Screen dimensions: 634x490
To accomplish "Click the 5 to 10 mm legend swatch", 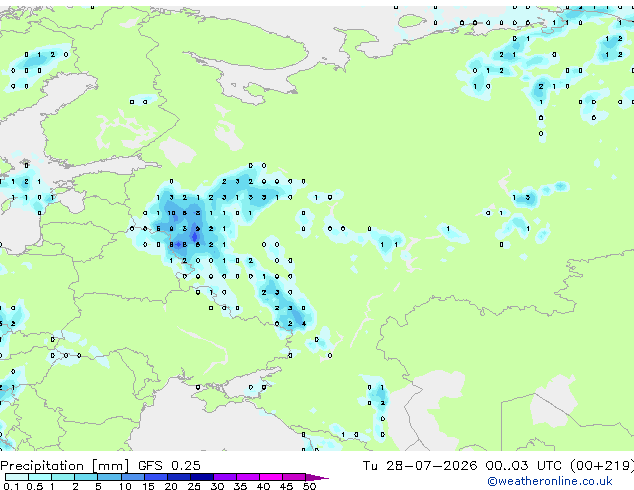I will [110, 477].
